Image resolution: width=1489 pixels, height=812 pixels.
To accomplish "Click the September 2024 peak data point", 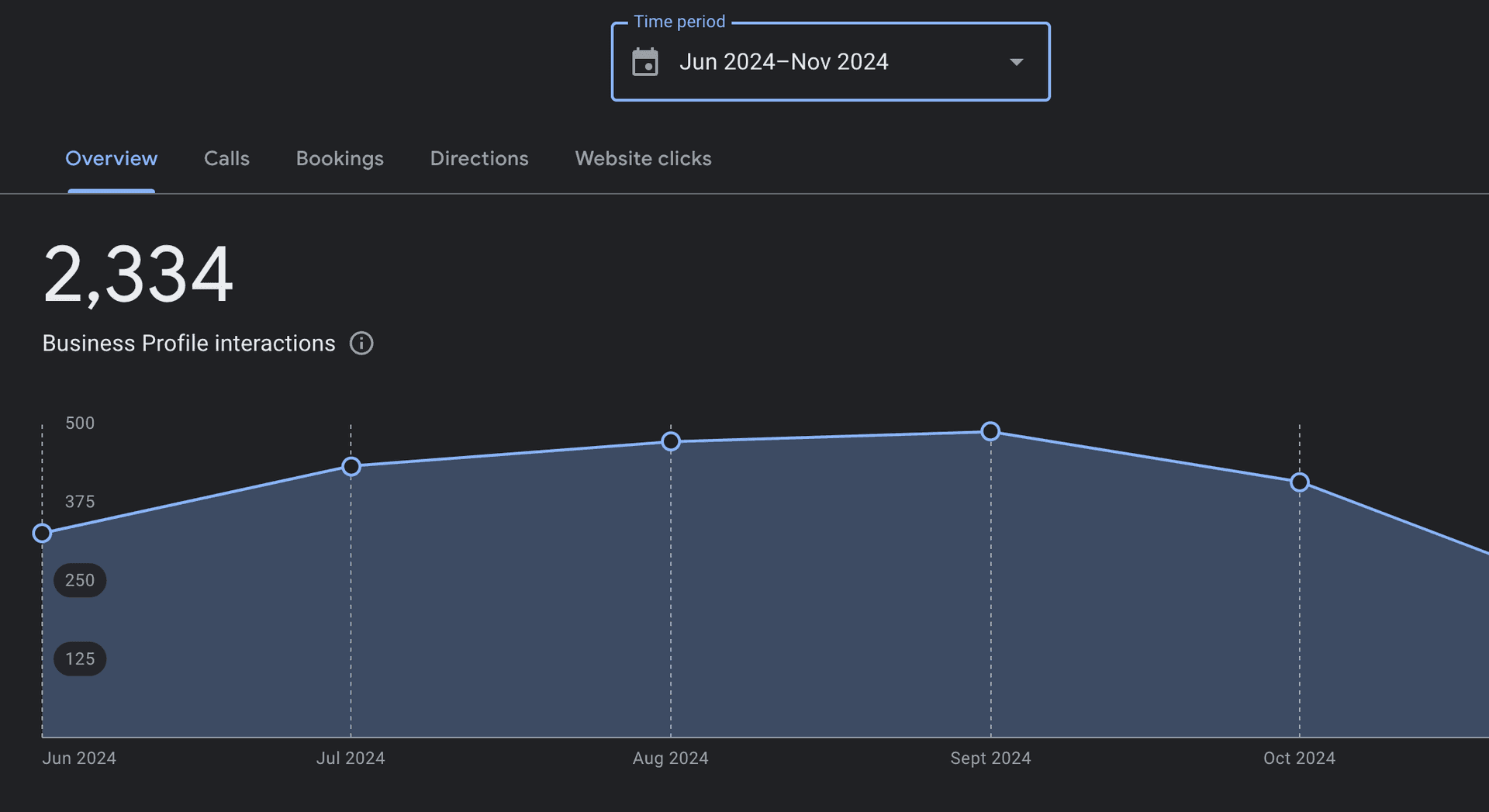I will click(990, 432).
